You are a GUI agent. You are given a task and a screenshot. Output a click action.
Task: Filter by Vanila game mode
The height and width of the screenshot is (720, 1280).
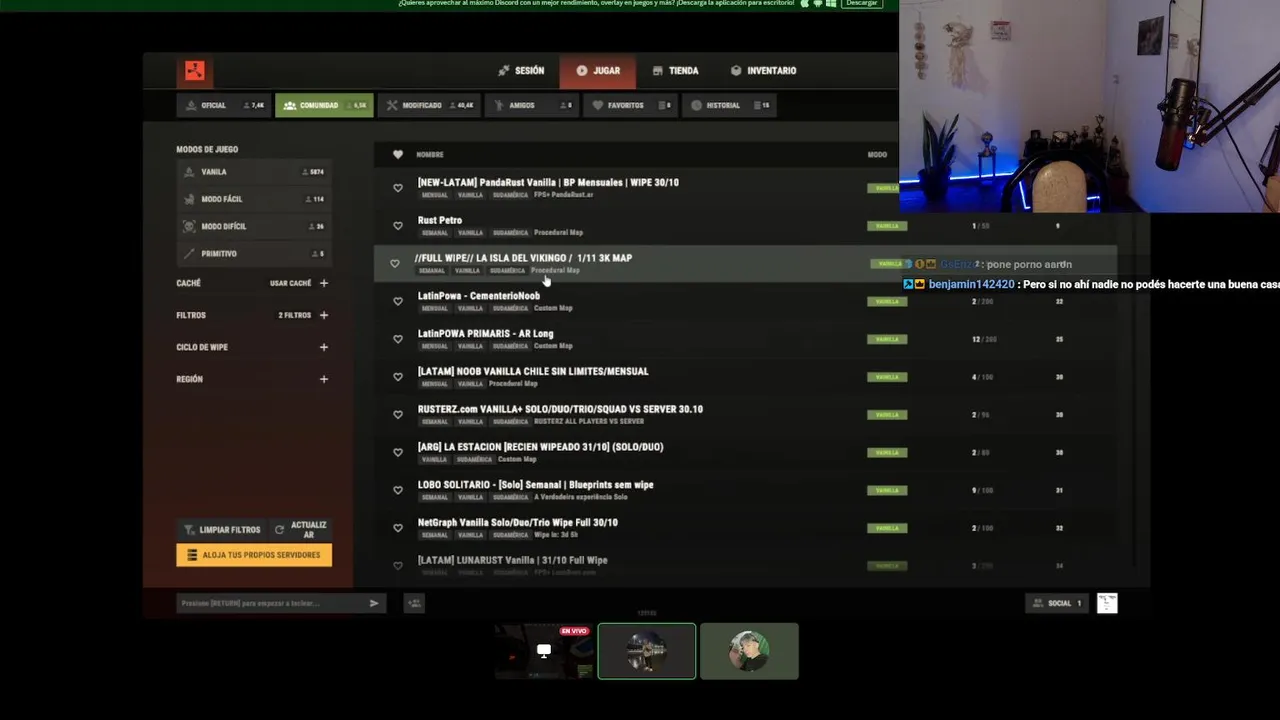254,172
